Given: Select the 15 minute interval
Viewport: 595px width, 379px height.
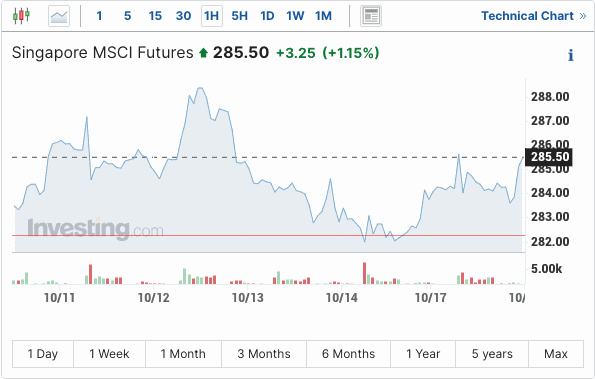Looking at the screenshot, I should 155,16.
